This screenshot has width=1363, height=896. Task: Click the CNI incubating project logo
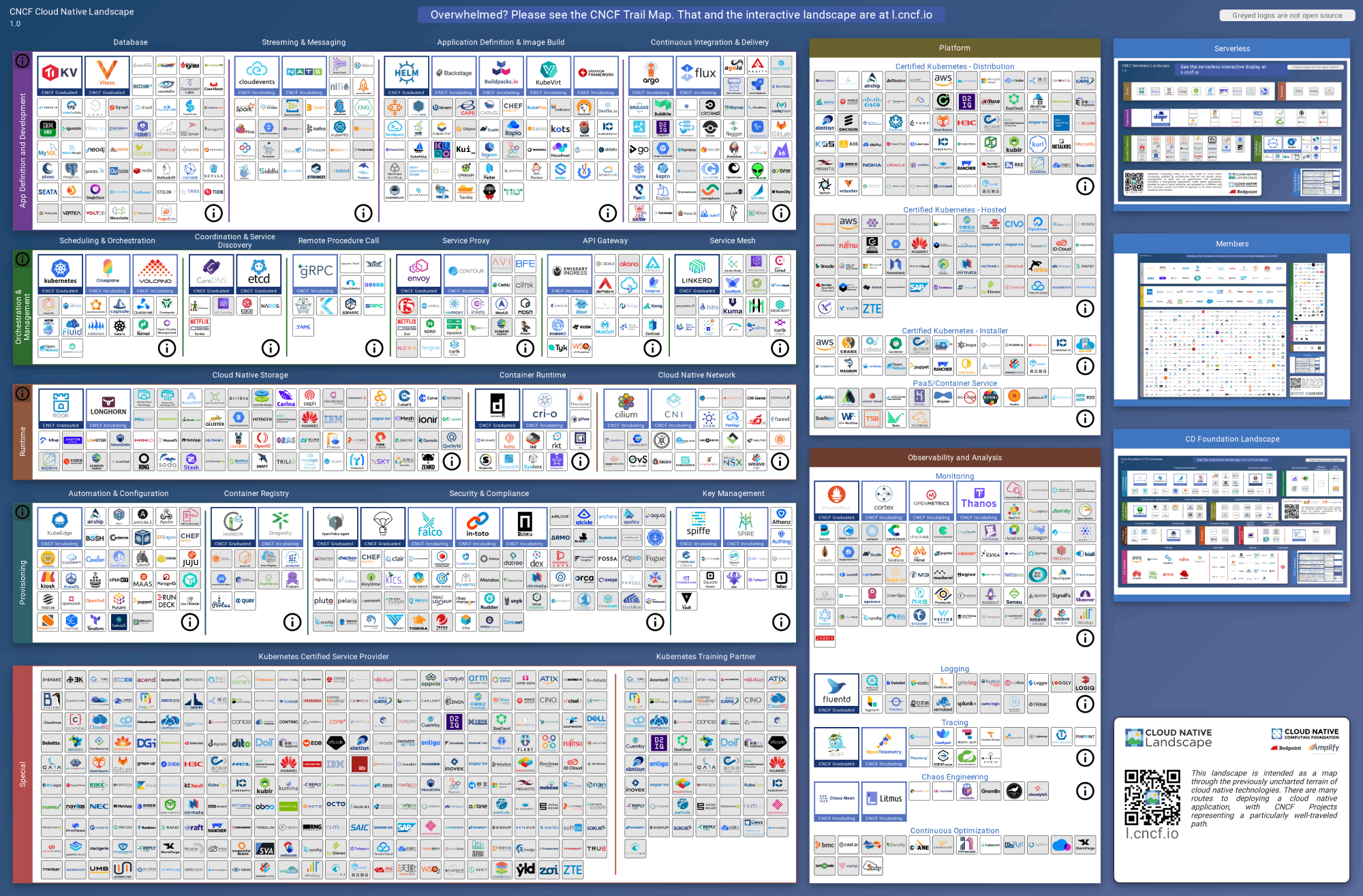point(673,409)
